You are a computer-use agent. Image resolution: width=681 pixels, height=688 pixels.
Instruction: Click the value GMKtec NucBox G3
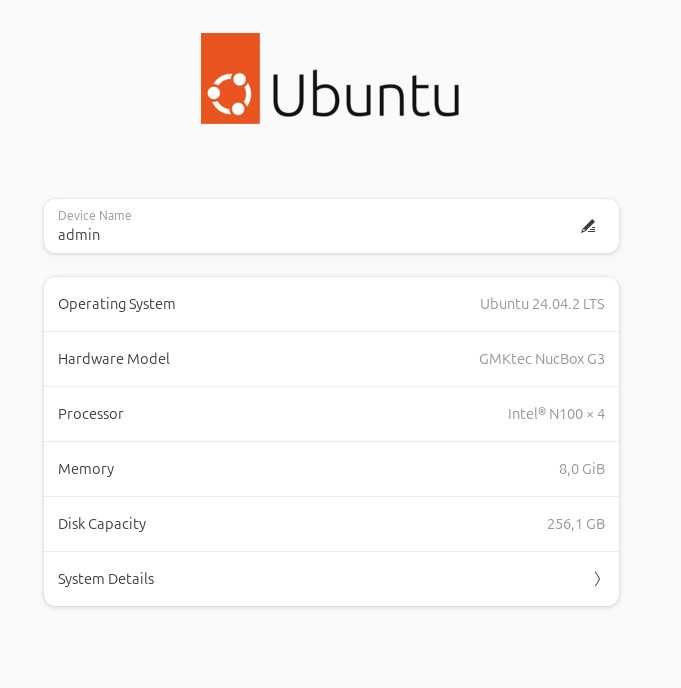542,359
